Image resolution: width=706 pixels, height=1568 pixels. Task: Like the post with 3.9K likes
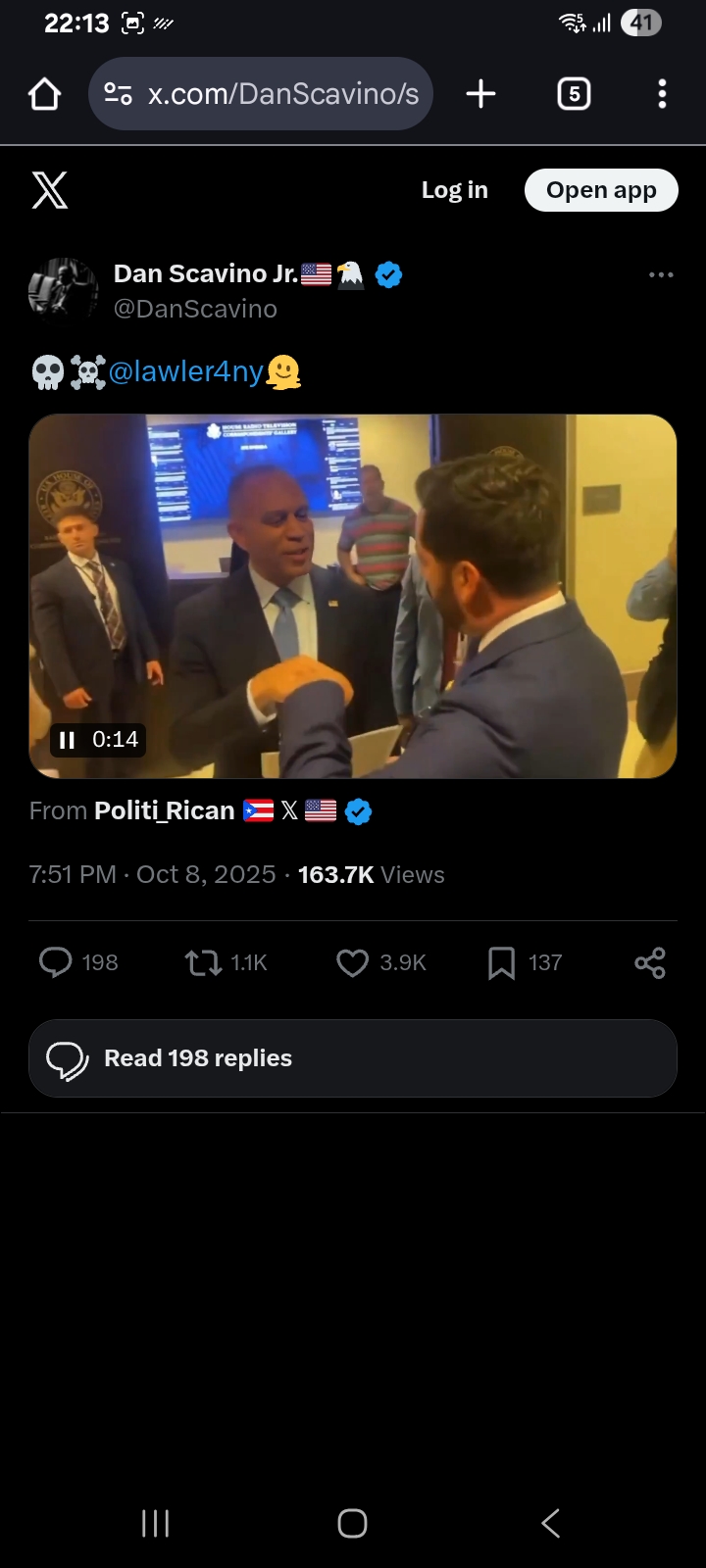352,962
